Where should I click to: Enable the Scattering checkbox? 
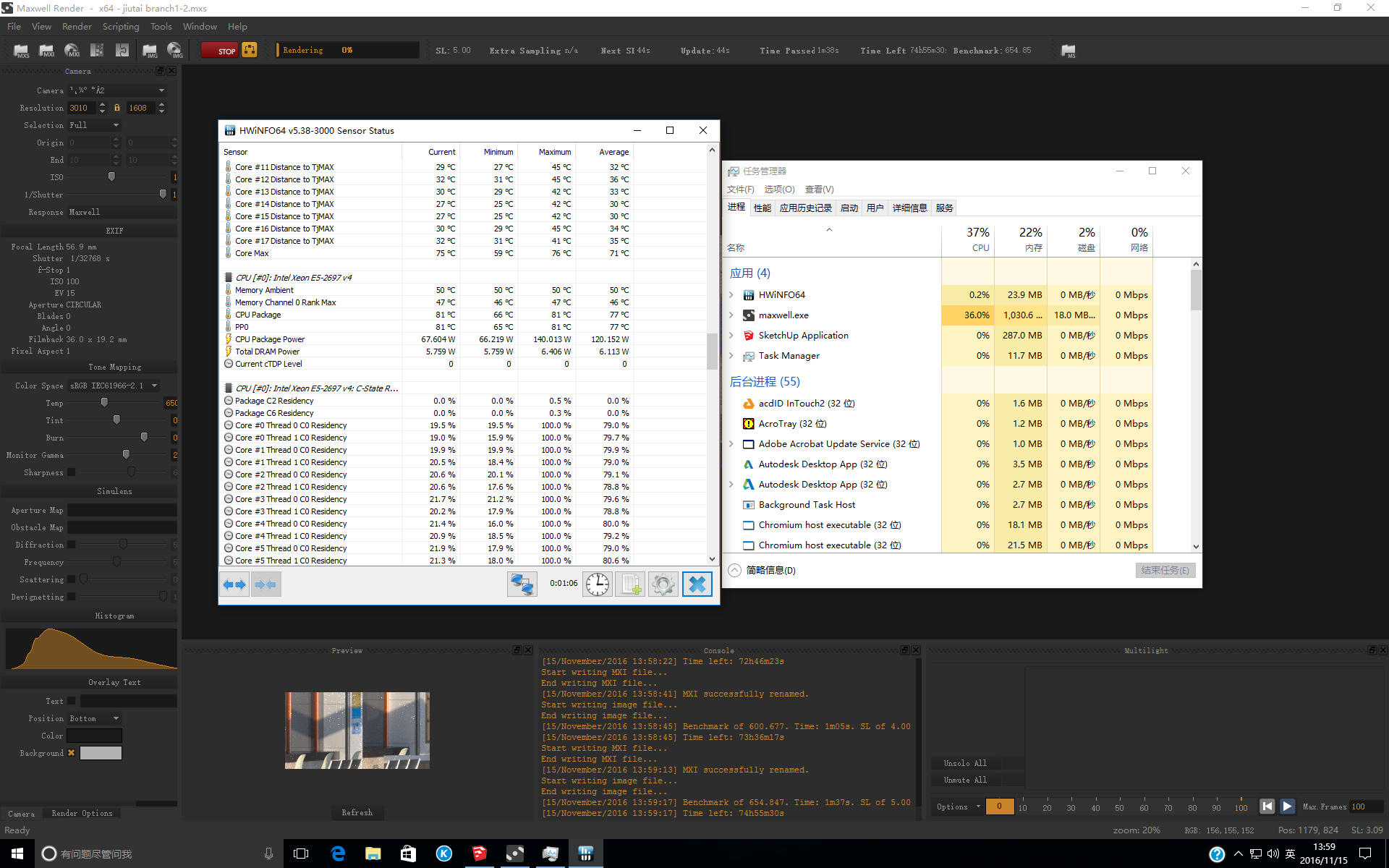coord(71,579)
